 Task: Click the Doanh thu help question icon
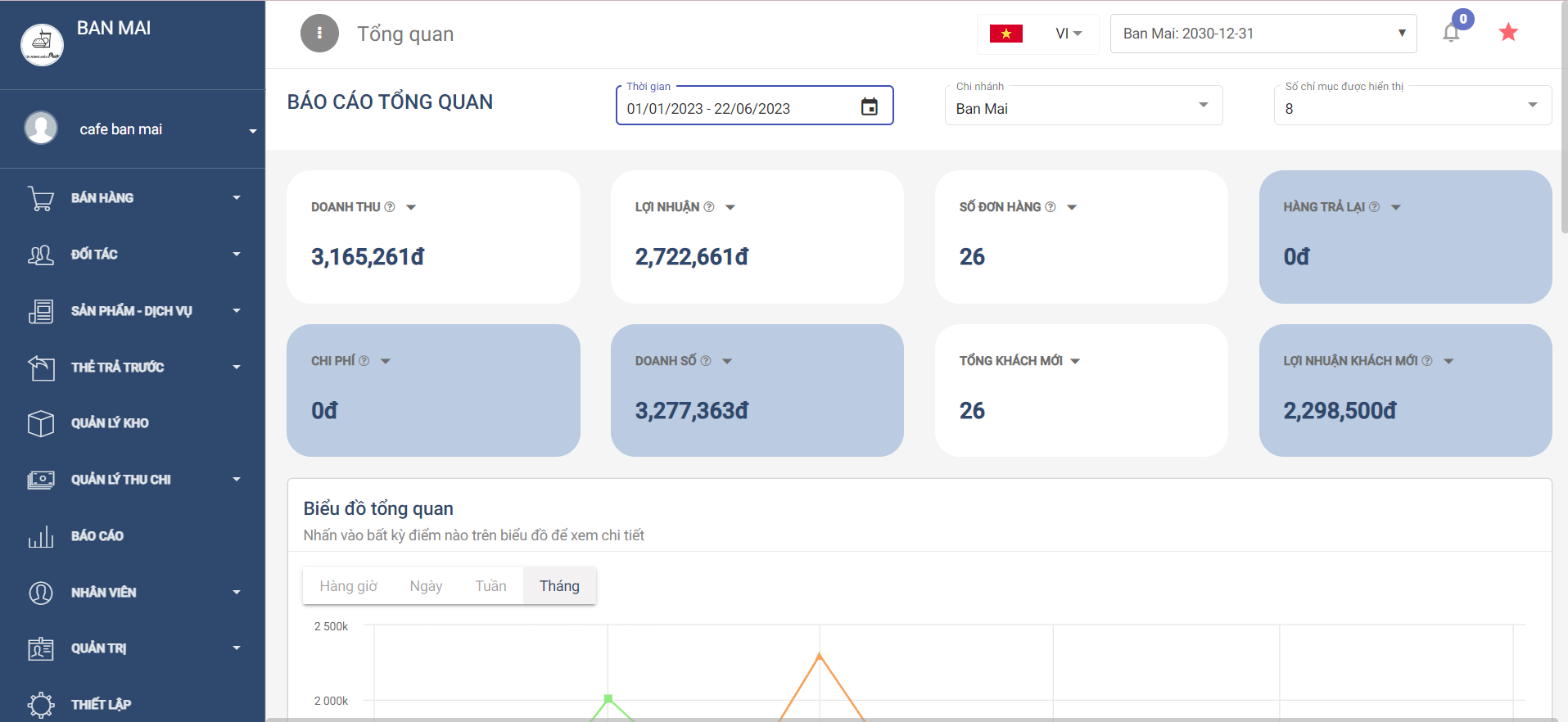[x=390, y=207]
